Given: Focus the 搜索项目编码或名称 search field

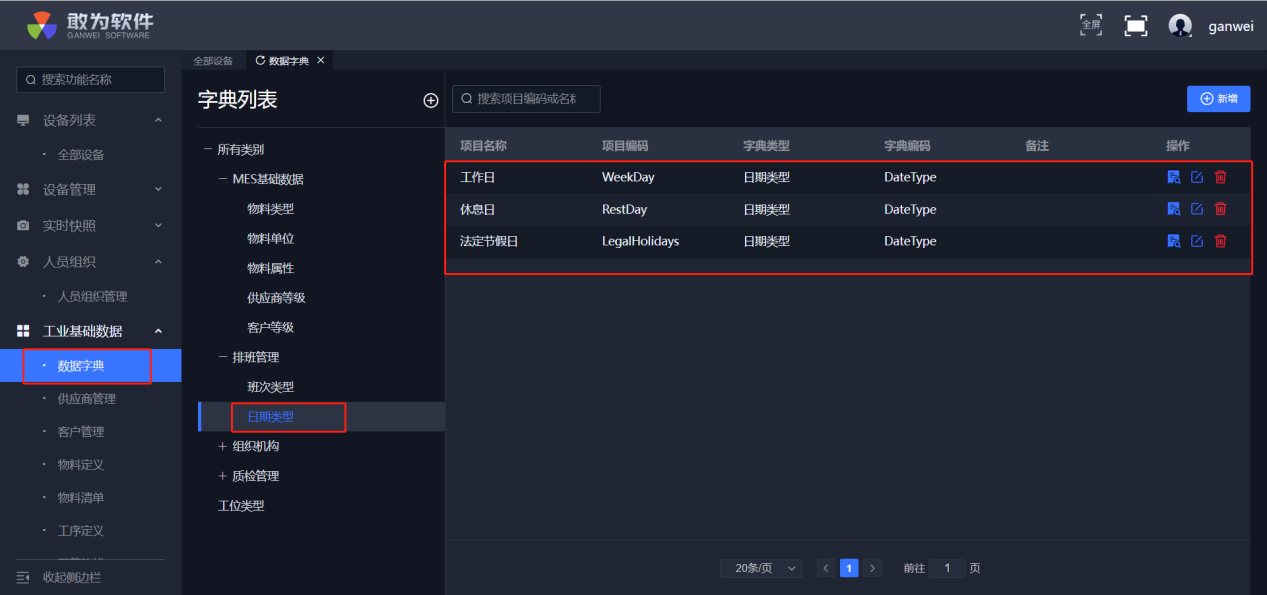Looking at the screenshot, I should [x=526, y=99].
